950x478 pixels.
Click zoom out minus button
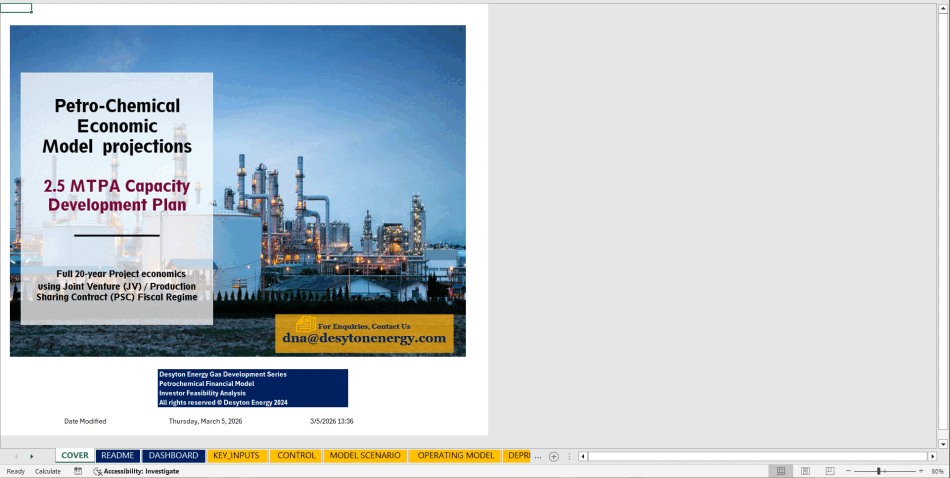click(x=848, y=471)
